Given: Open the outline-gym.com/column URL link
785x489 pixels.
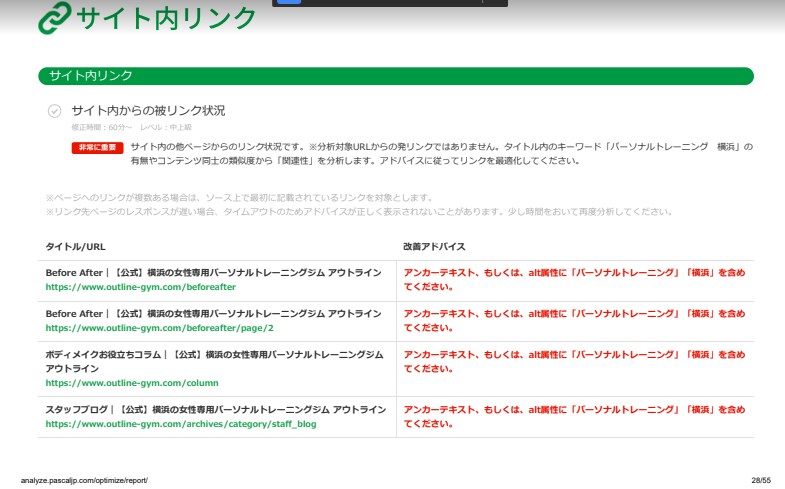Looking at the screenshot, I should click(132, 383).
